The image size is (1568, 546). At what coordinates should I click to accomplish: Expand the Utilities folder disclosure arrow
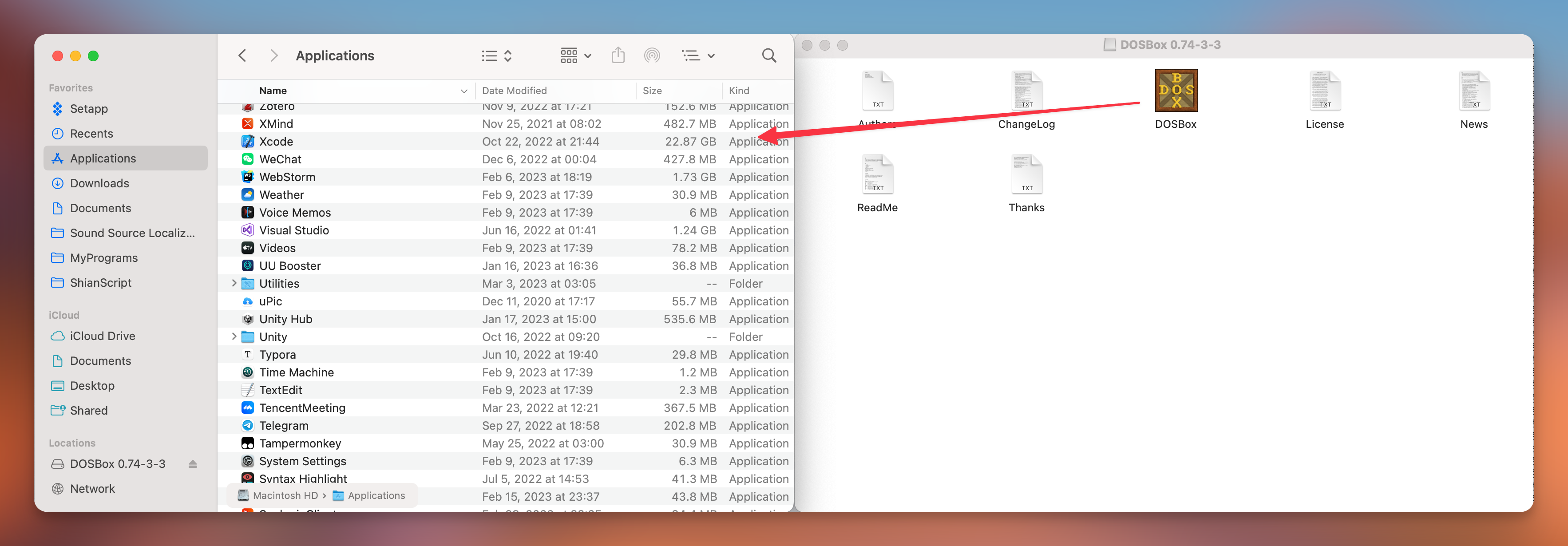click(x=234, y=284)
